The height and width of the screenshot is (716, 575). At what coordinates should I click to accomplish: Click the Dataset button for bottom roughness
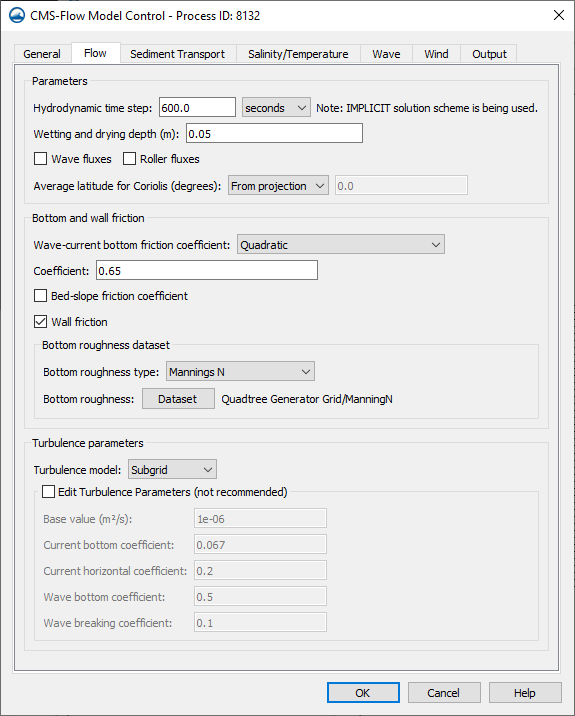pyautogui.click(x=178, y=399)
